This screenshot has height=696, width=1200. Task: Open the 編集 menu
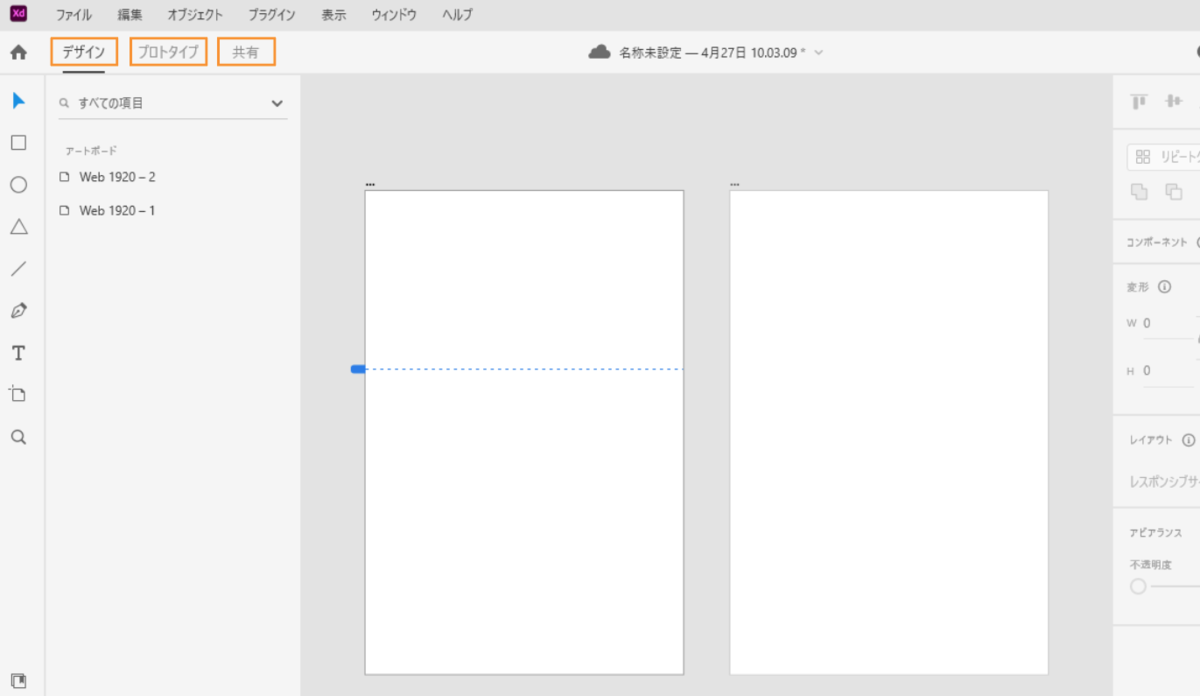(x=130, y=15)
